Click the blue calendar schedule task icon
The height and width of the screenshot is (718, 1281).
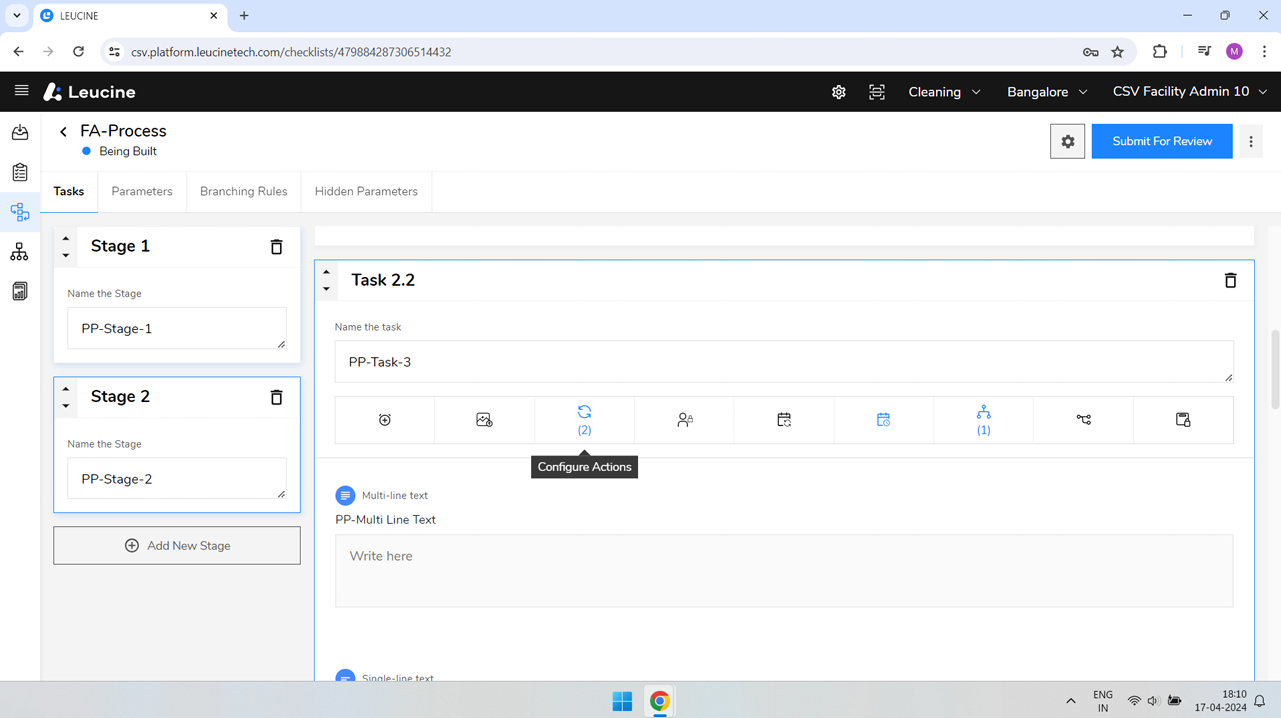[x=883, y=420]
